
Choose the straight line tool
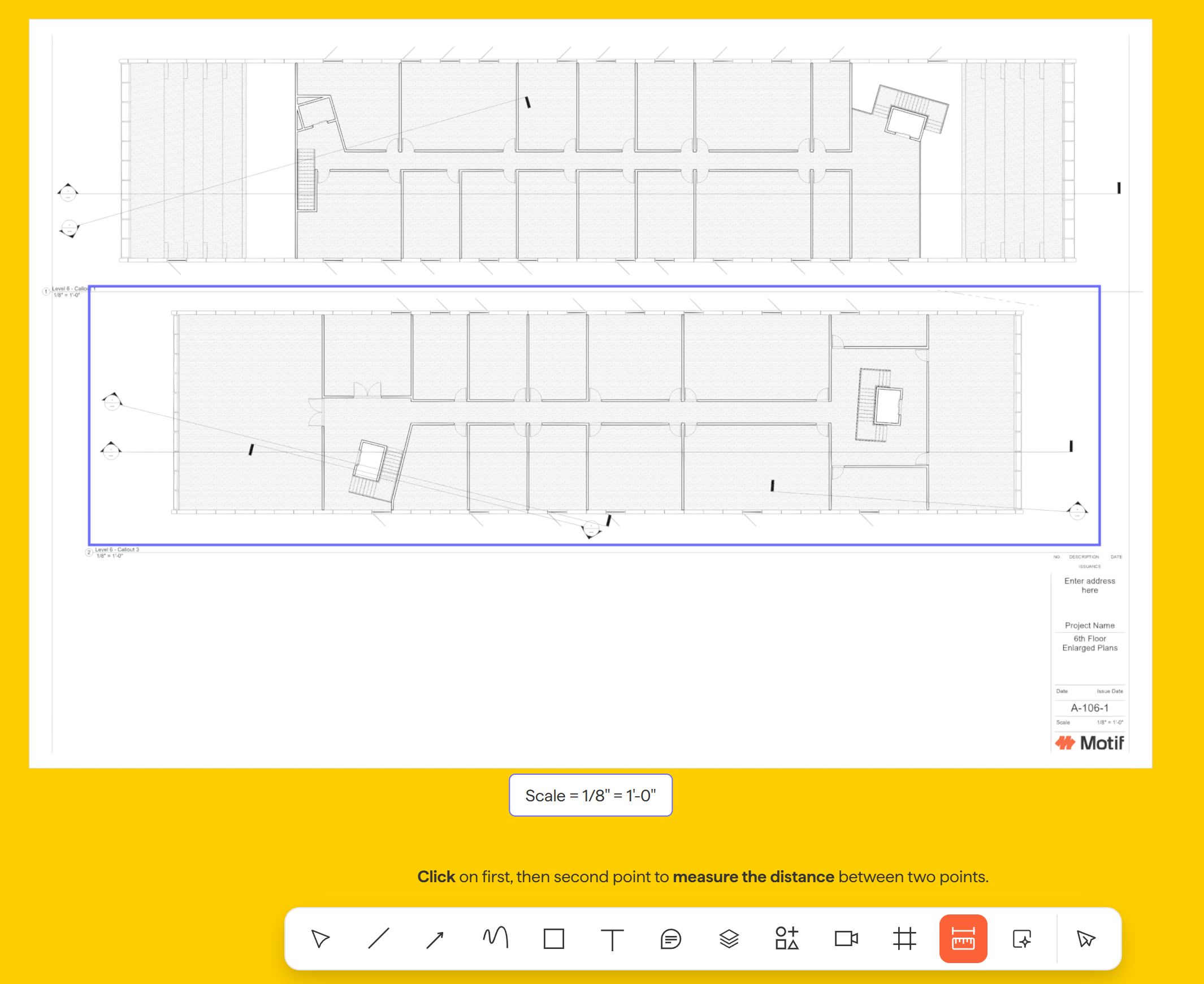tap(379, 939)
